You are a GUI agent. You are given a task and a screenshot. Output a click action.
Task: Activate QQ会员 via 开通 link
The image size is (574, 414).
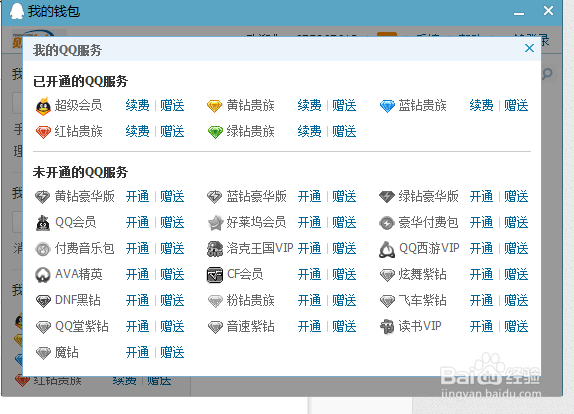click(138, 222)
